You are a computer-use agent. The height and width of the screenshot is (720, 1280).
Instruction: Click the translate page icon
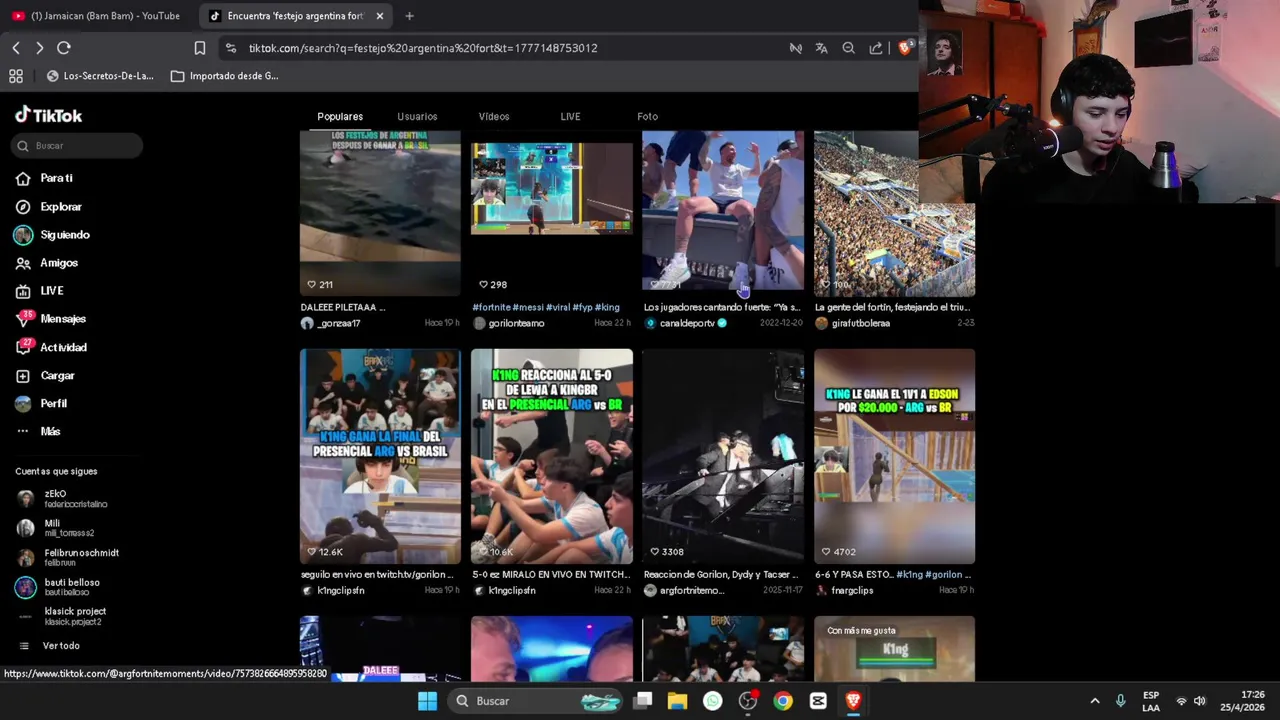tap(821, 48)
